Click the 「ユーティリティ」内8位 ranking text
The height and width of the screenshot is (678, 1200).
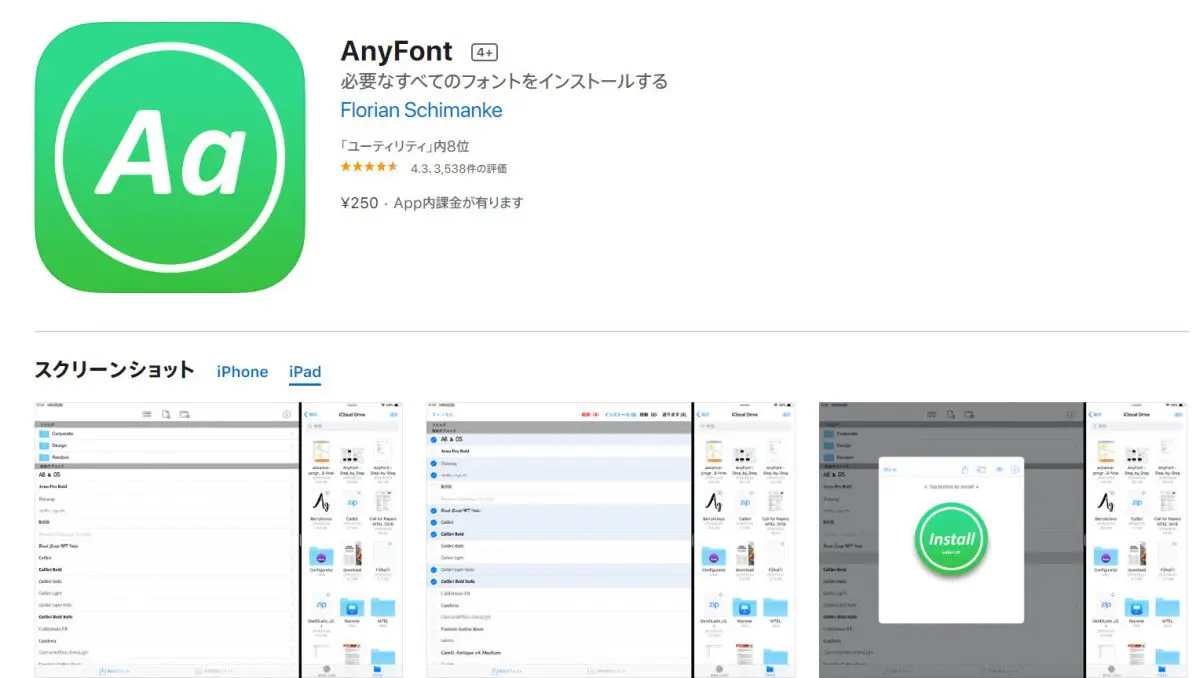click(x=405, y=146)
